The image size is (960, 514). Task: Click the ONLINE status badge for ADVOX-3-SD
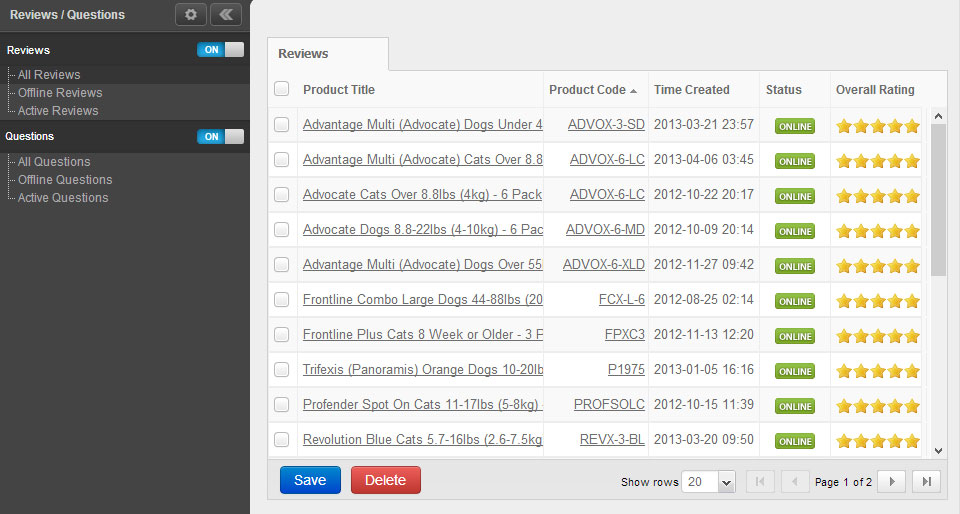coord(795,126)
